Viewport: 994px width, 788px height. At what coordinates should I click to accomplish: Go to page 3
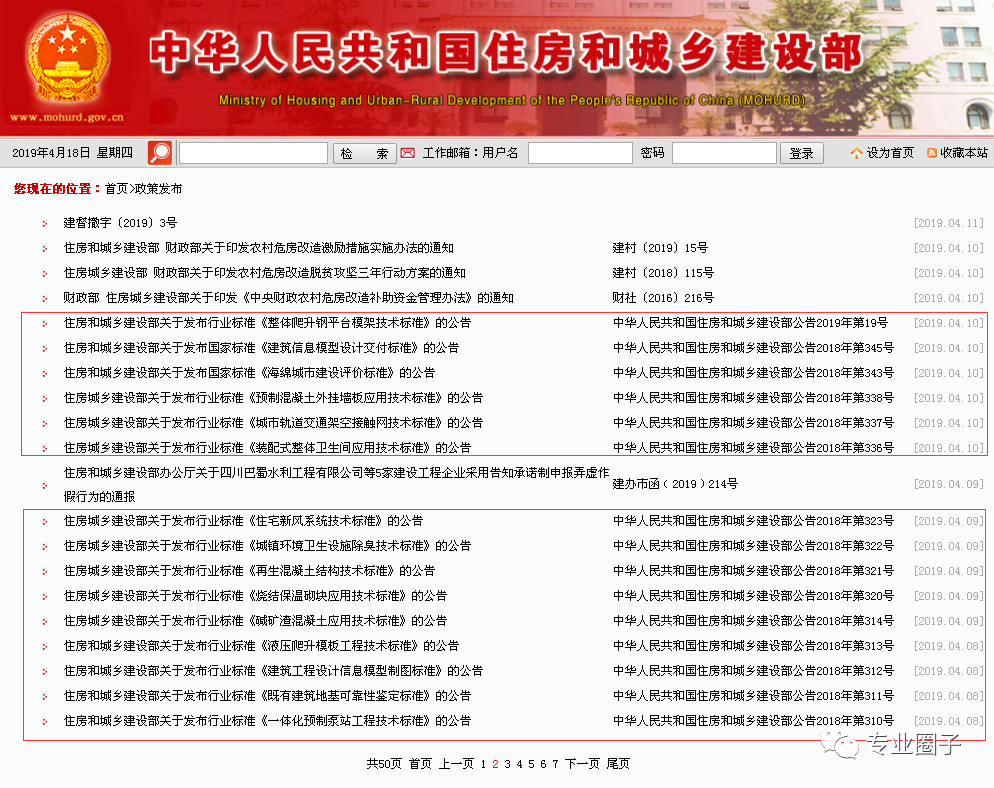507,765
